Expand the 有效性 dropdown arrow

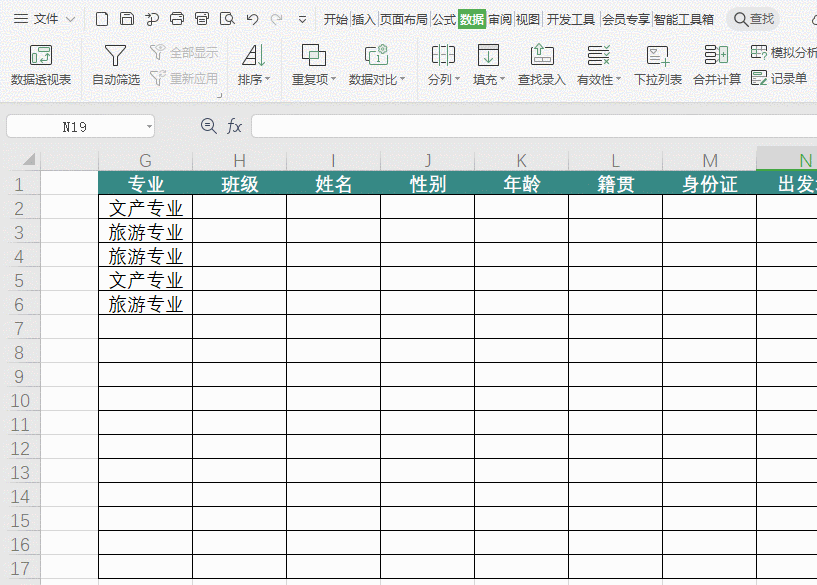618,79
